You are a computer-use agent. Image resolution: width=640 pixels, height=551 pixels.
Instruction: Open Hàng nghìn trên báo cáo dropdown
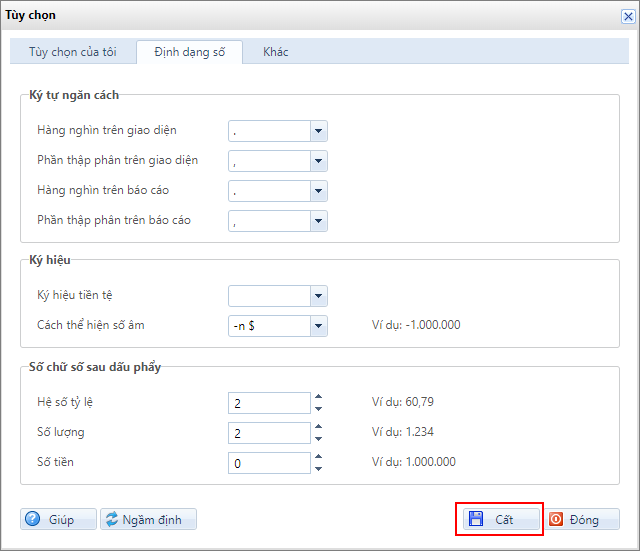click(x=318, y=191)
